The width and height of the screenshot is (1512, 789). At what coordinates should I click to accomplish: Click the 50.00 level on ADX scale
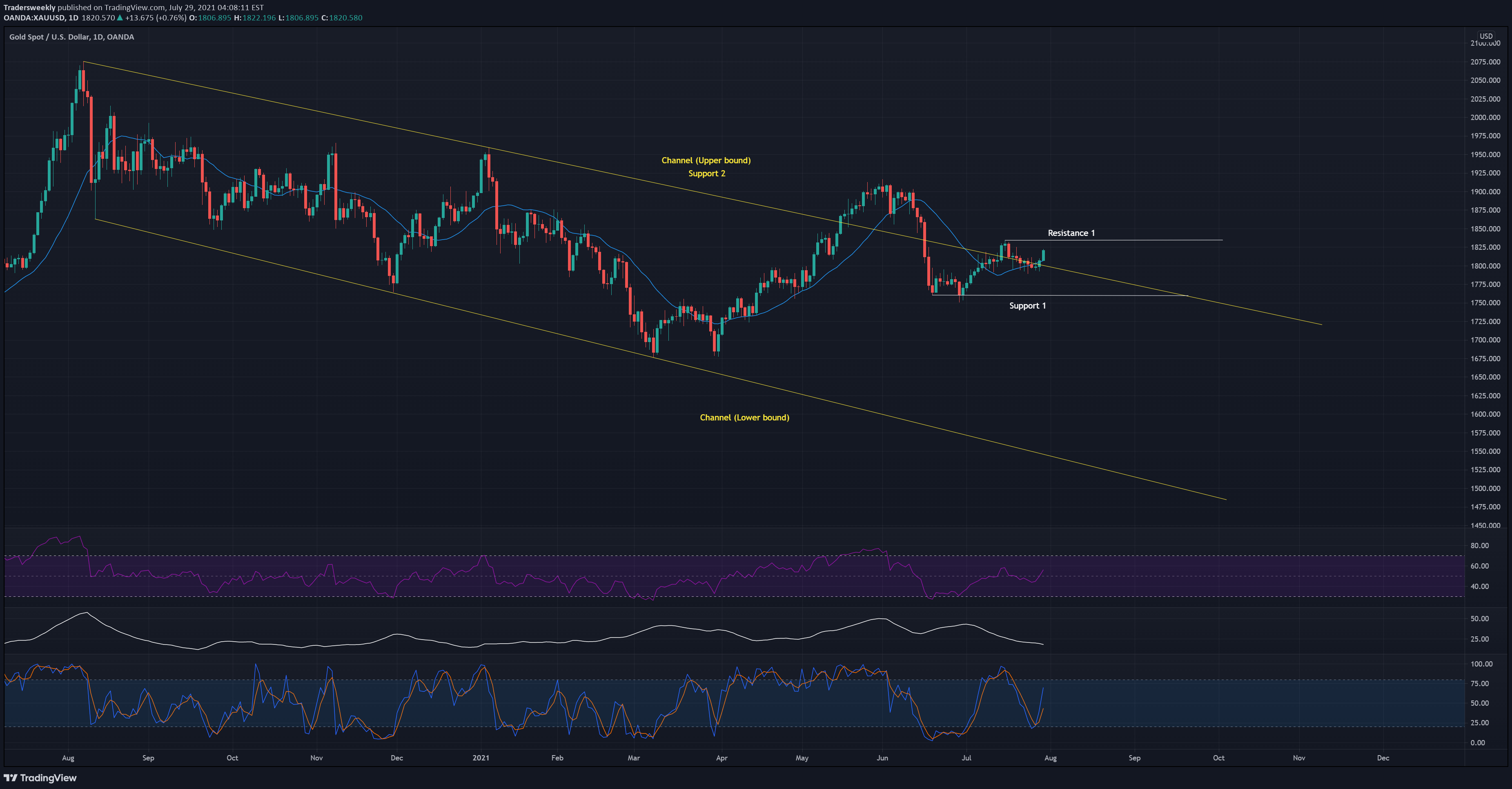pos(1479,619)
